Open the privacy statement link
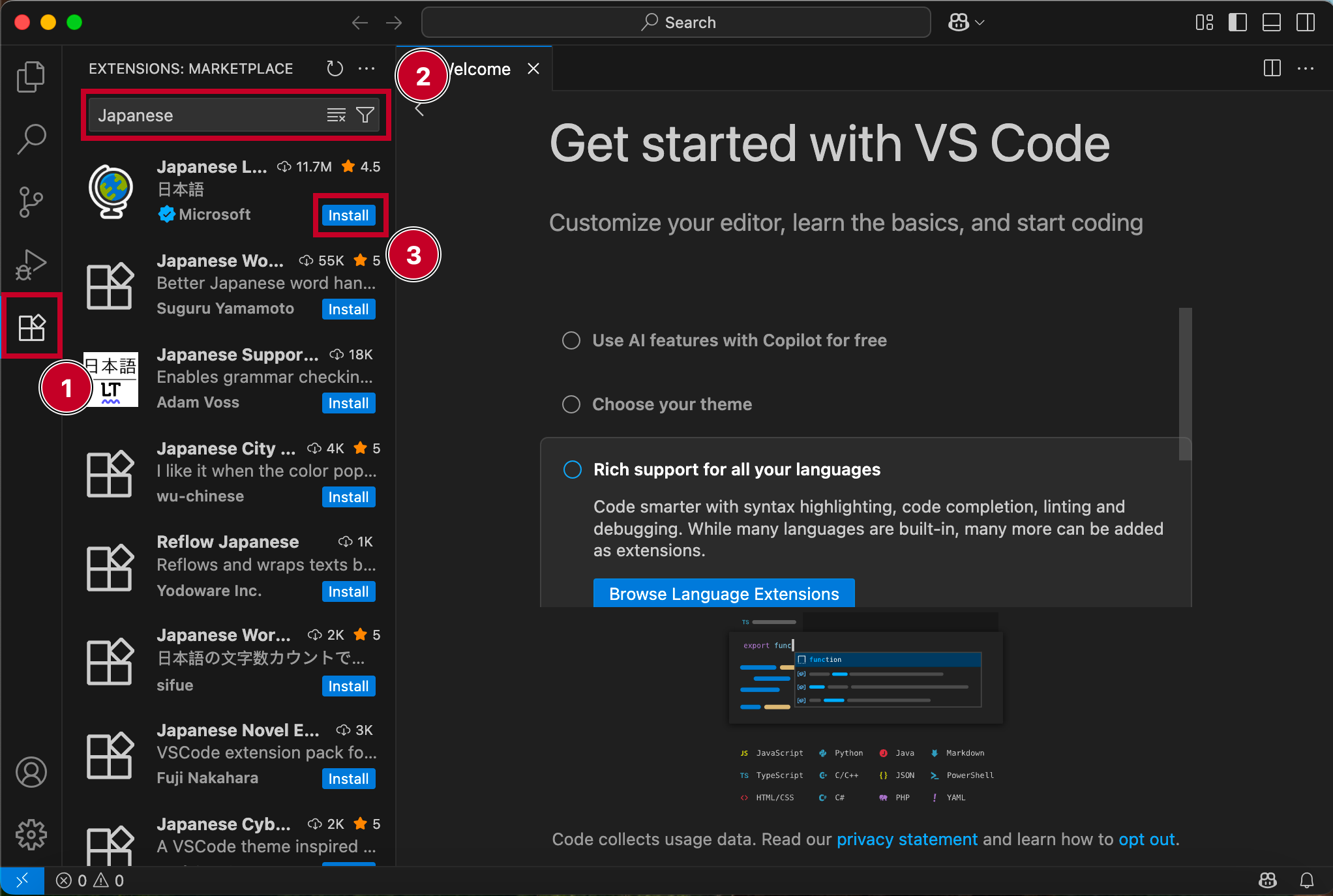This screenshot has height=896, width=1333. pyautogui.click(x=907, y=839)
